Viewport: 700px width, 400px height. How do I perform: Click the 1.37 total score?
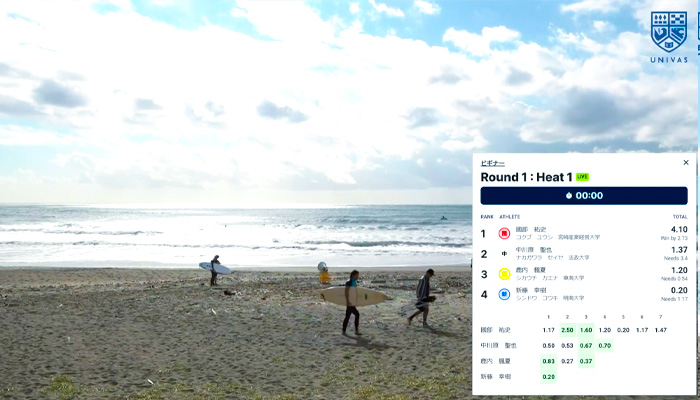(679, 250)
